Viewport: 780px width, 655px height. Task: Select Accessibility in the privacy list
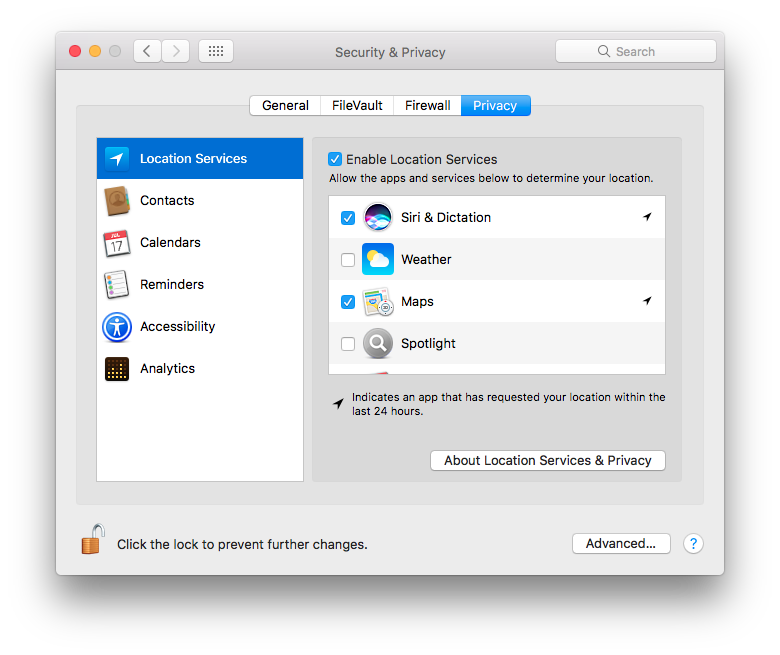[x=200, y=327]
